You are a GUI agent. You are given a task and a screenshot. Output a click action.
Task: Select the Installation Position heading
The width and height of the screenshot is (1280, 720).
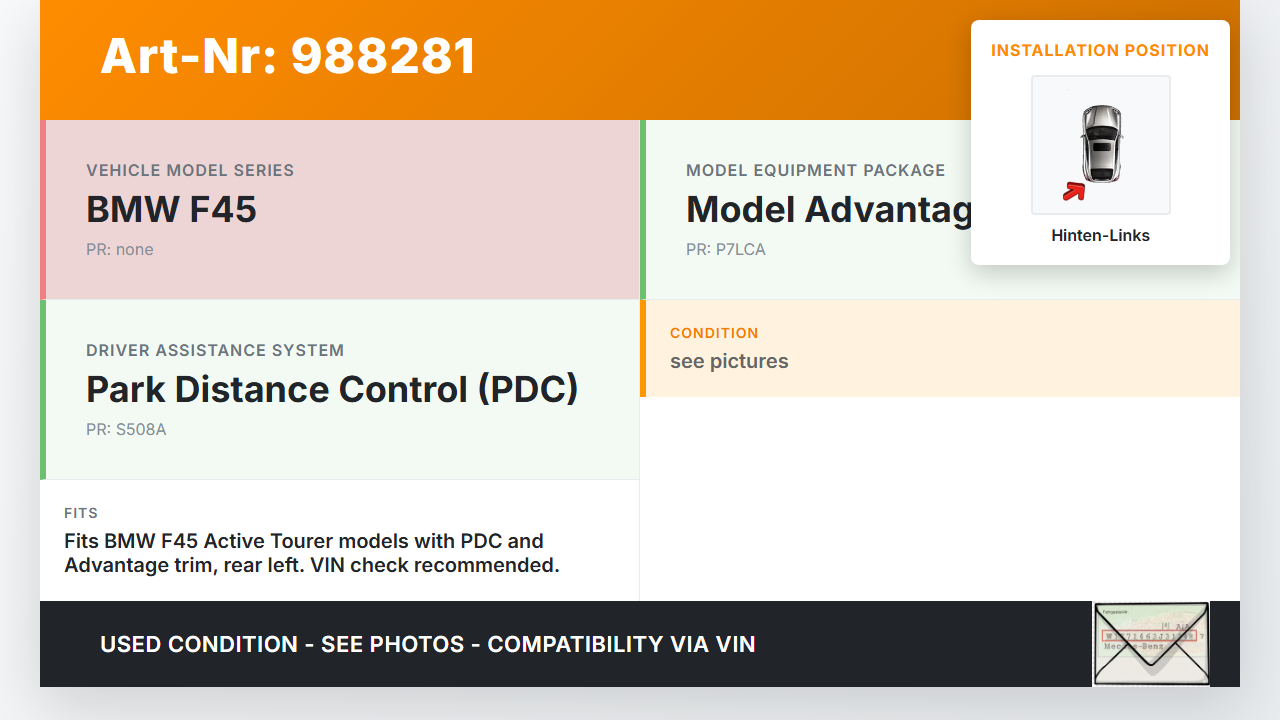1100,50
